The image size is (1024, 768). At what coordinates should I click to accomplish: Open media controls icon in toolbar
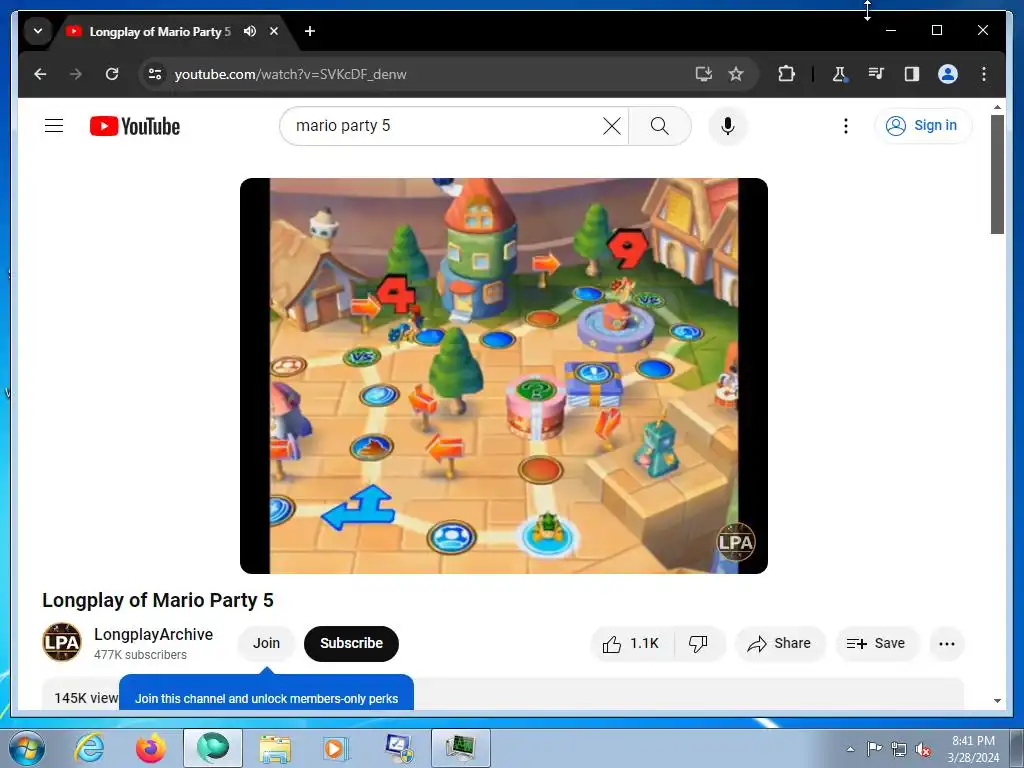[876, 74]
